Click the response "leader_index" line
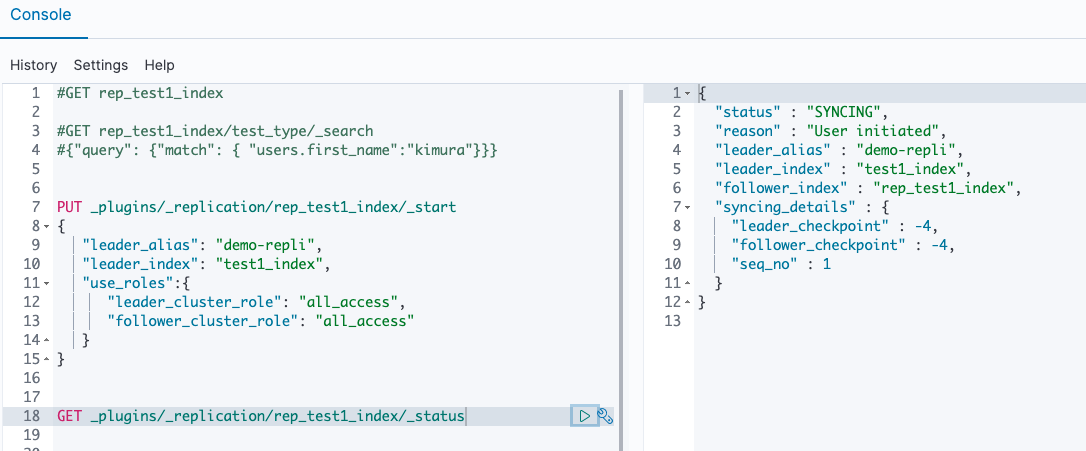 (841, 169)
